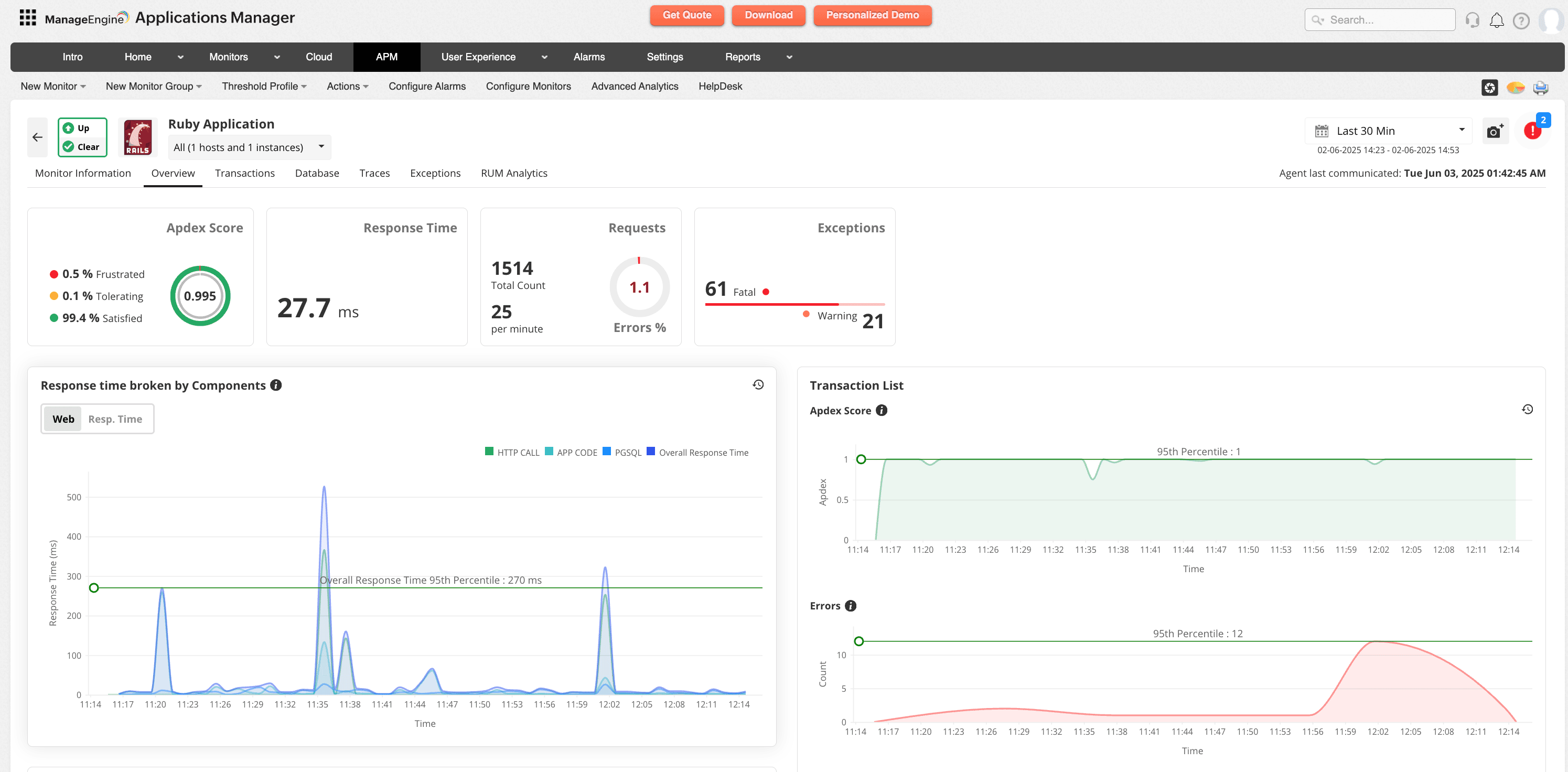Click the 95th percentile marker on Errors chart

[858, 641]
